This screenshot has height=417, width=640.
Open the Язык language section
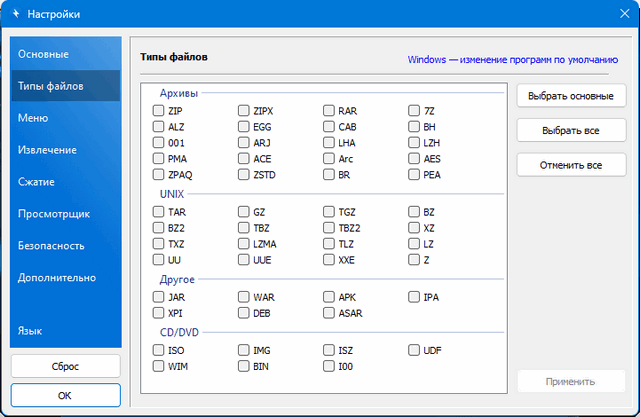(x=30, y=330)
